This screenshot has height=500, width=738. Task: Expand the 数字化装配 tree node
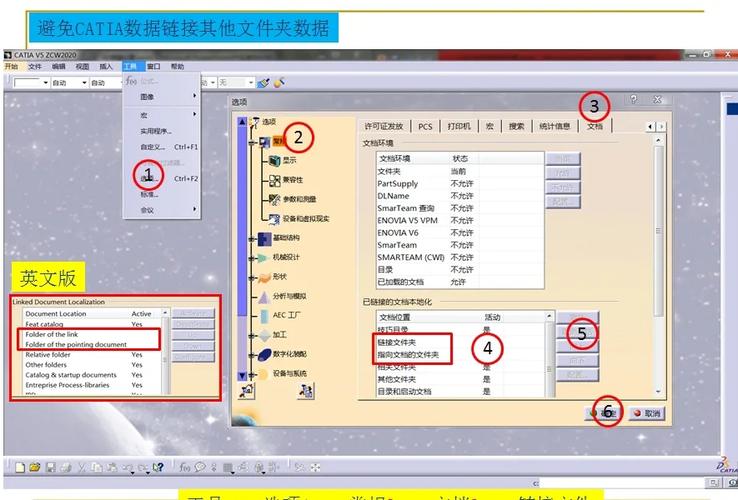(x=252, y=355)
